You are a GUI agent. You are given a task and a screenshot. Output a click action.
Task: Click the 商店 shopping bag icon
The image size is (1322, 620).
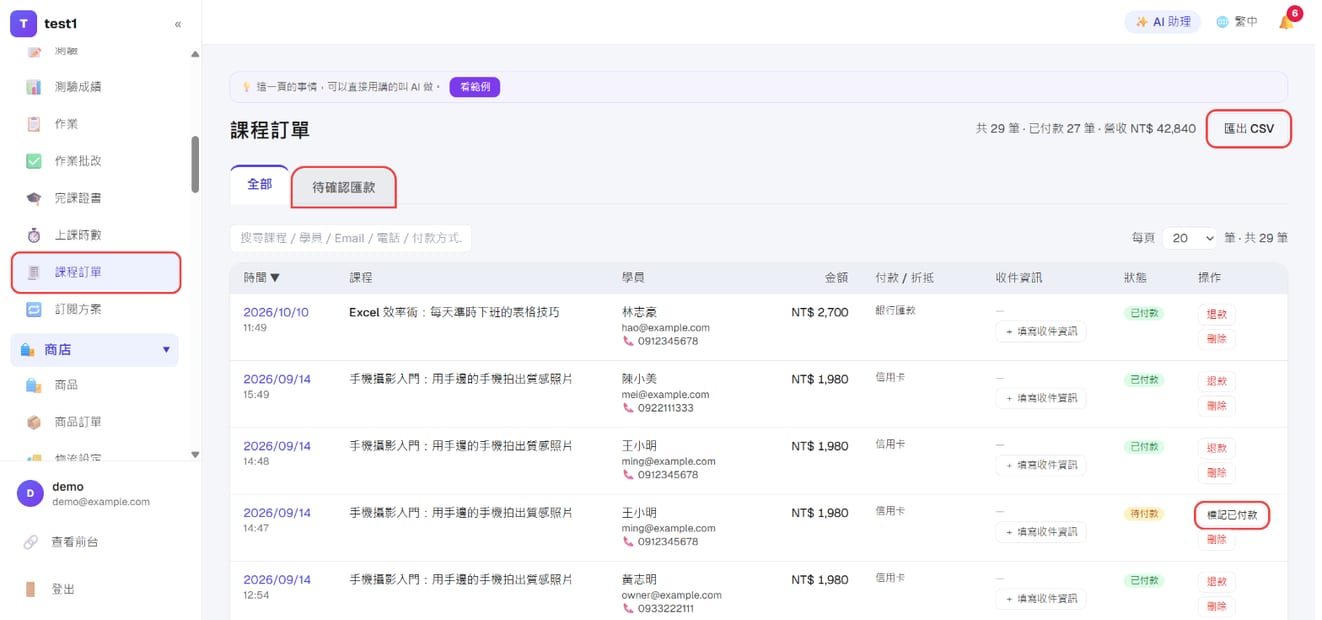(x=27, y=350)
